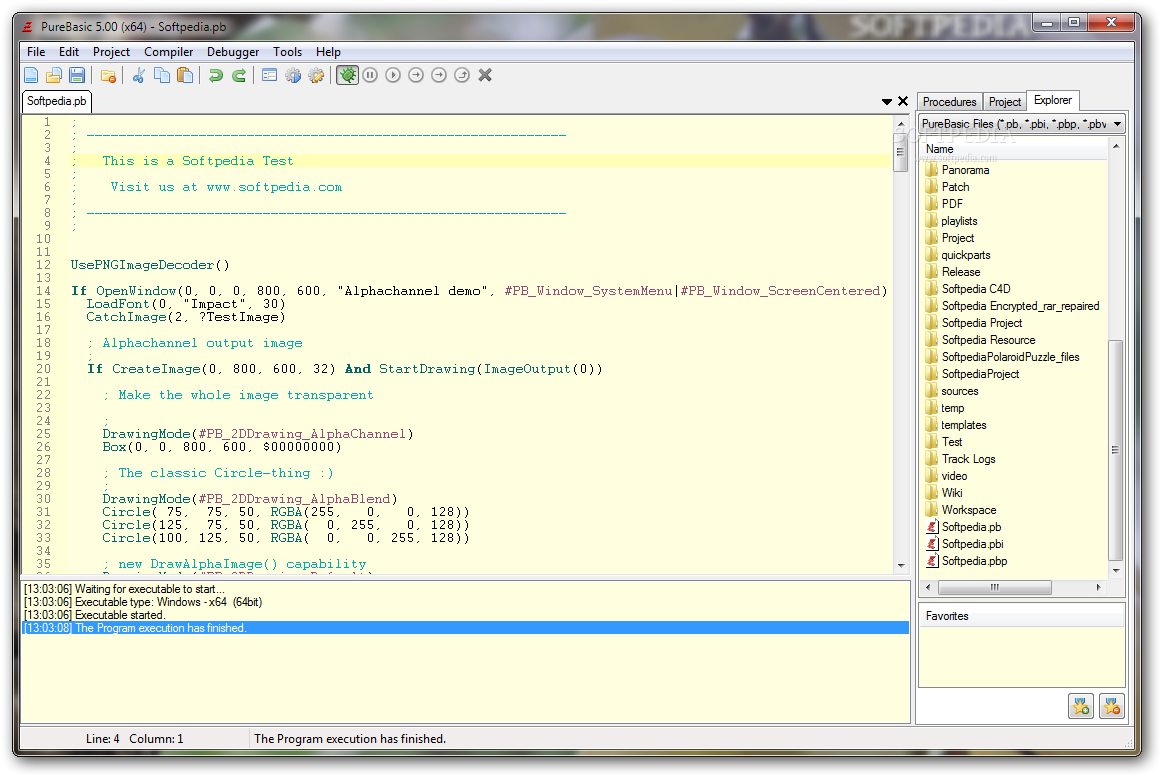
Task: Select the Explorer panel tab
Action: click(x=1052, y=100)
